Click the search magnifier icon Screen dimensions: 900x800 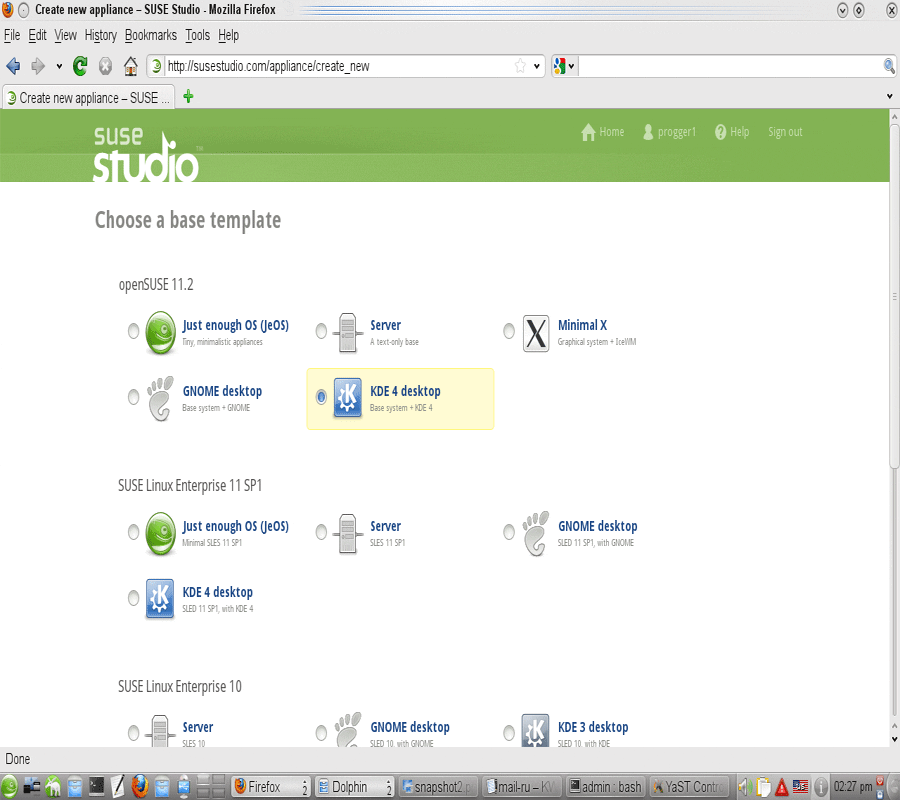[x=889, y=66]
